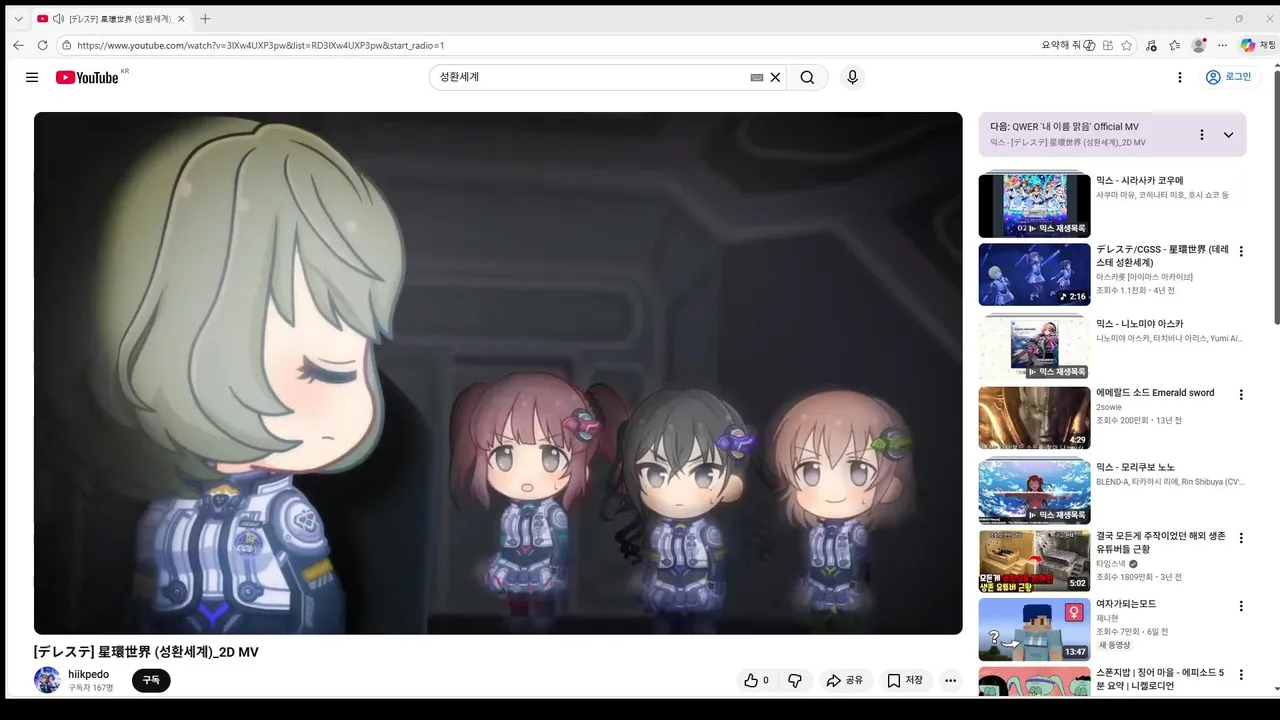The width and height of the screenshot is (1280, 720).
Task: Click 다음: QWER '내 이름 맑음' Official MV
Action: coord(1064,127)
